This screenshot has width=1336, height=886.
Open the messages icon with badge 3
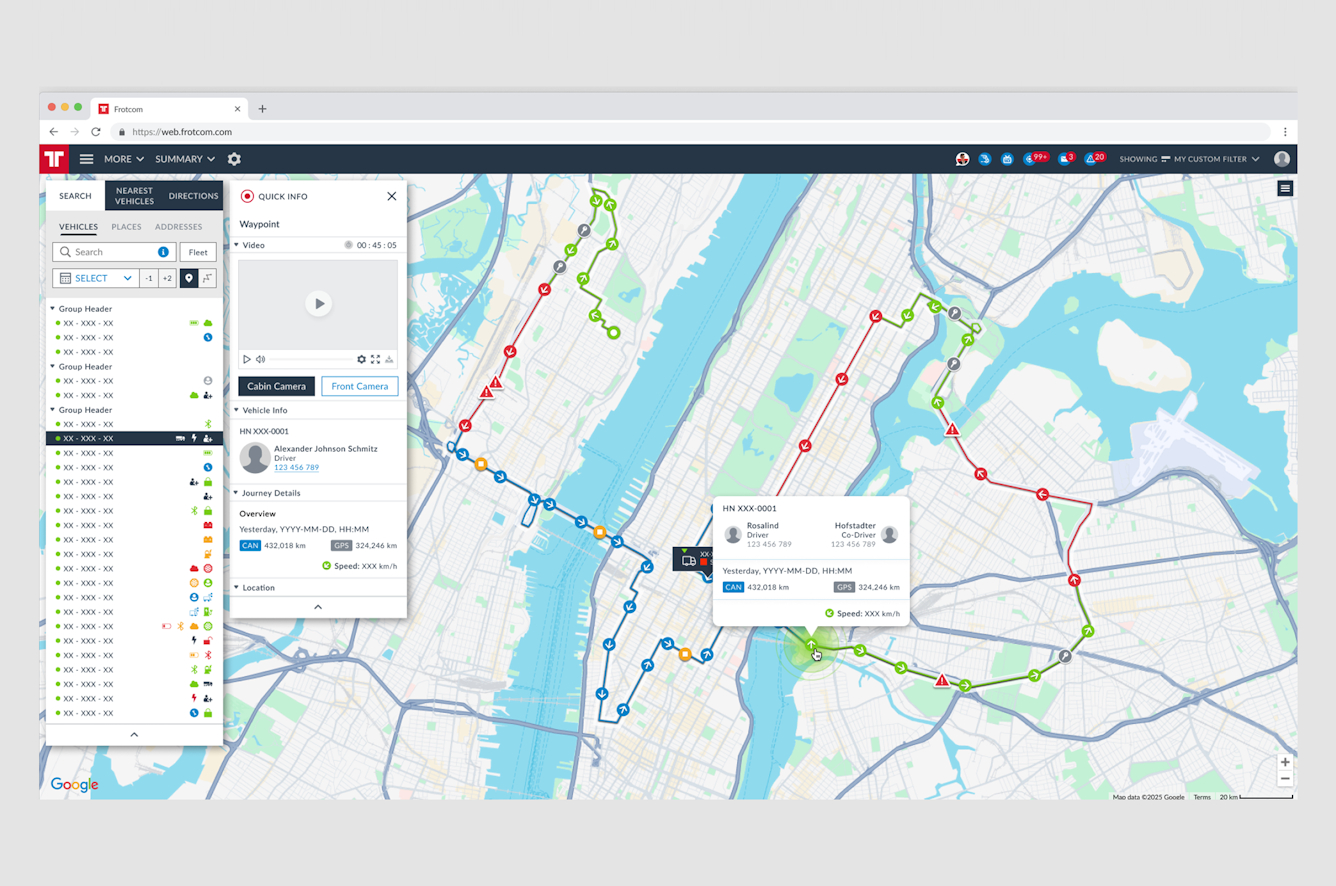(x=1066, y=158)
